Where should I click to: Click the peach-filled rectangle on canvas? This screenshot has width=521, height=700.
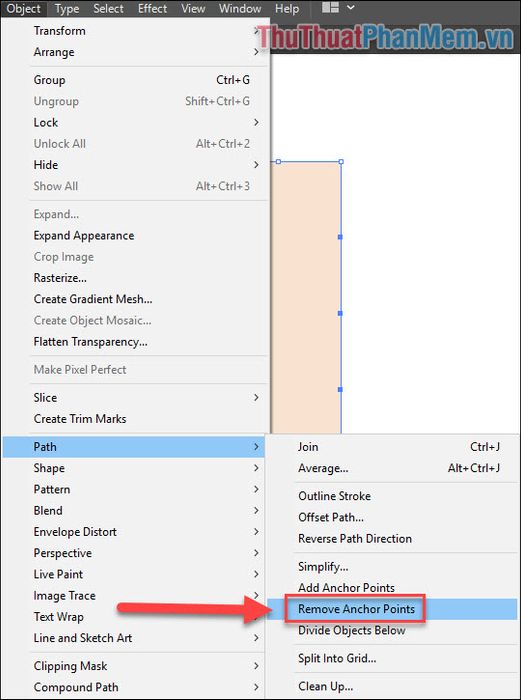306,297
